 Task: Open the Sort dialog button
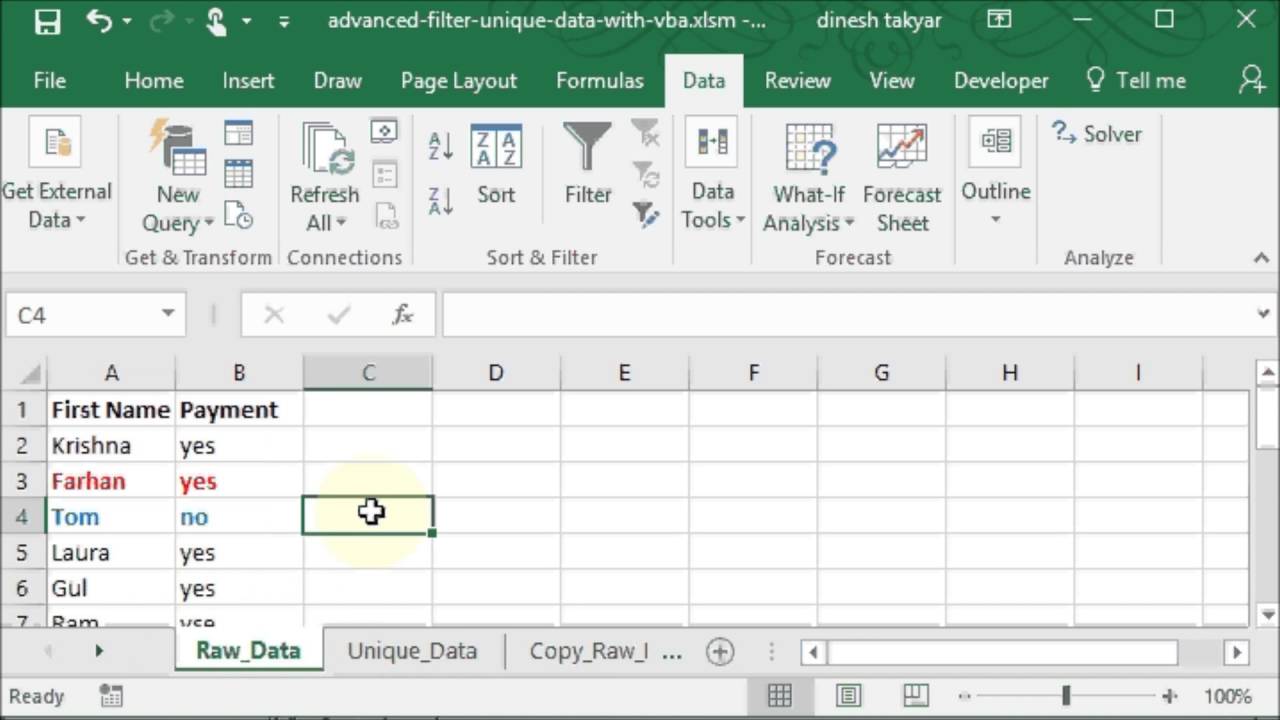tap(496, 165)
